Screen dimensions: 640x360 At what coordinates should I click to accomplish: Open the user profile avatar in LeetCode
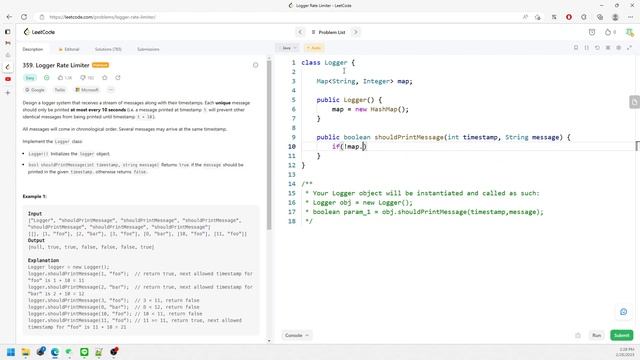click(x=630, y=32)
